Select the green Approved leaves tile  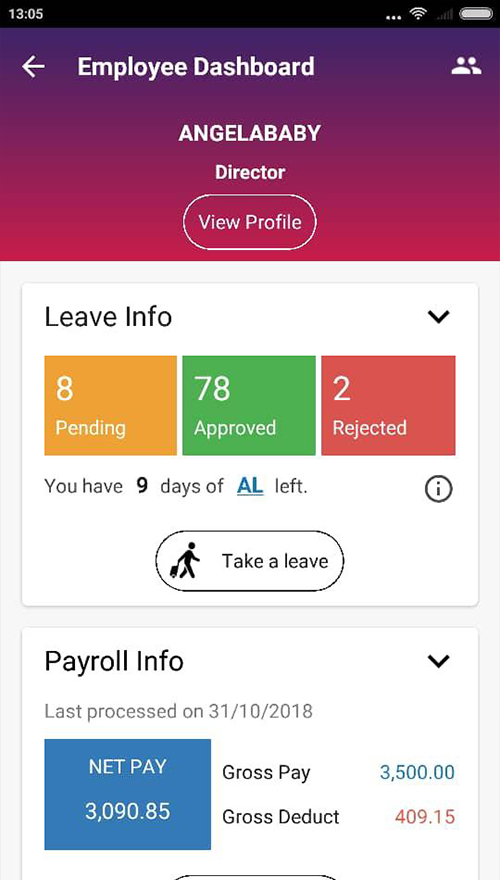click(249, 405)
